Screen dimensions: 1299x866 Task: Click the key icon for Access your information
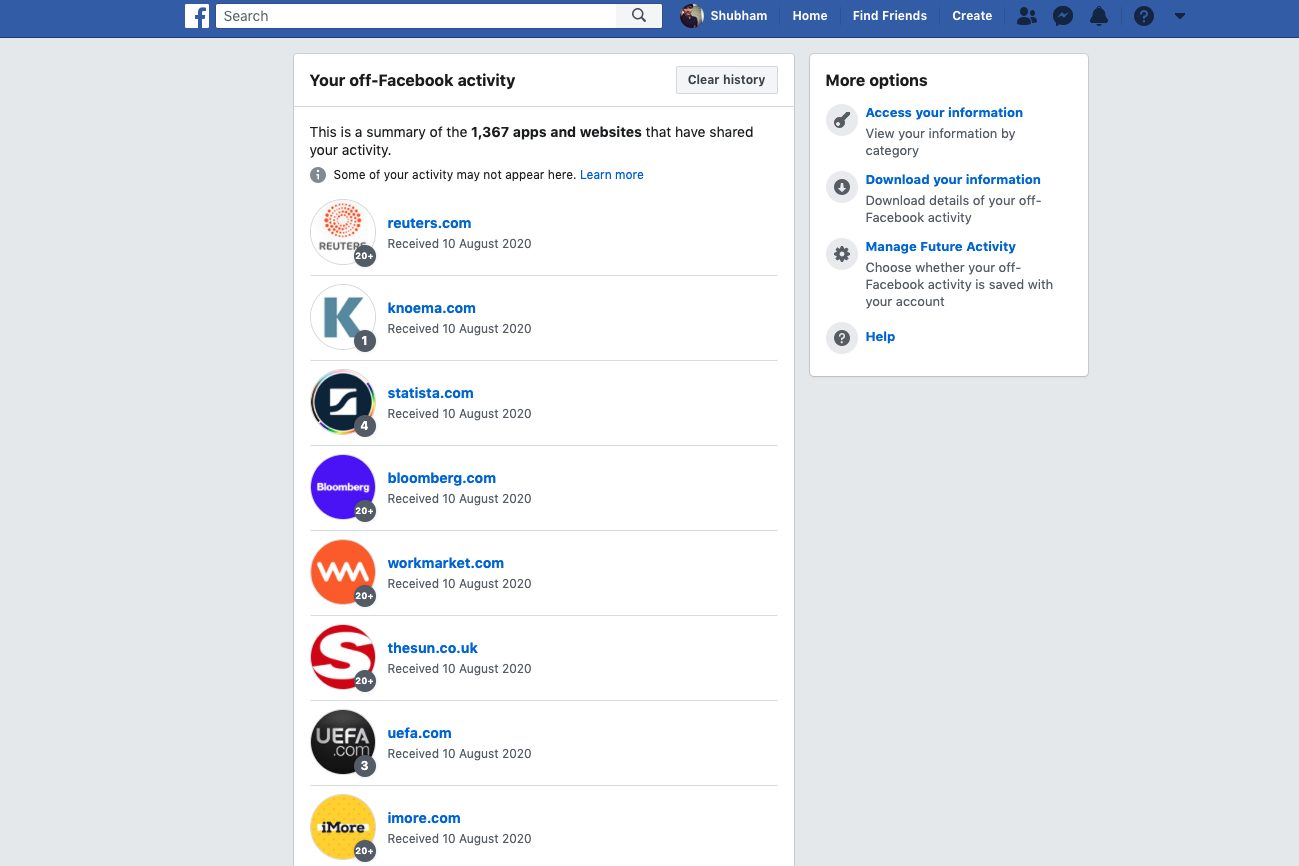[842, 120]
